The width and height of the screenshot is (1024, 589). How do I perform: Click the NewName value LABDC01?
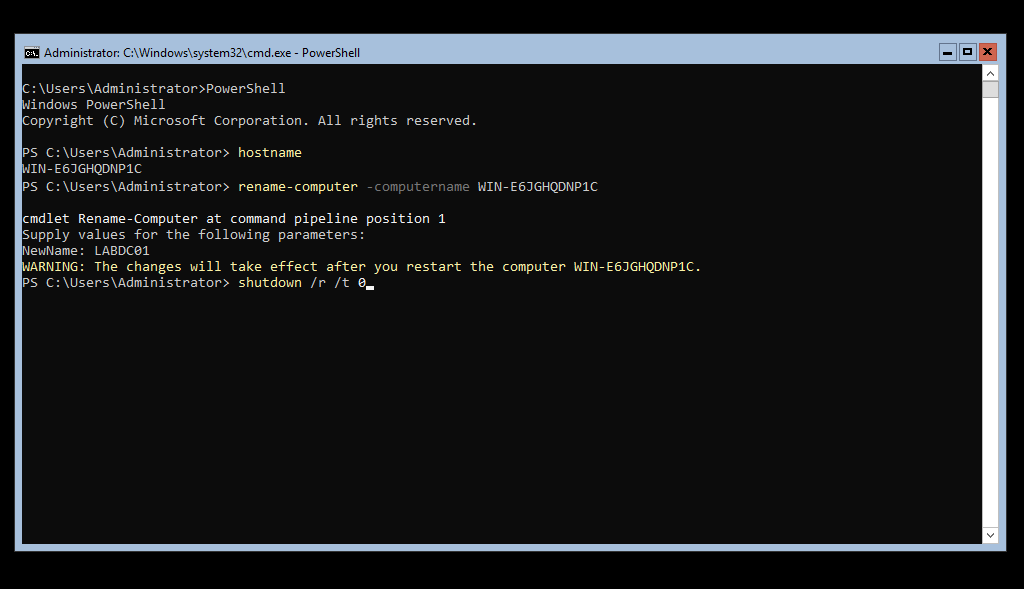click(x=122, y=251)
